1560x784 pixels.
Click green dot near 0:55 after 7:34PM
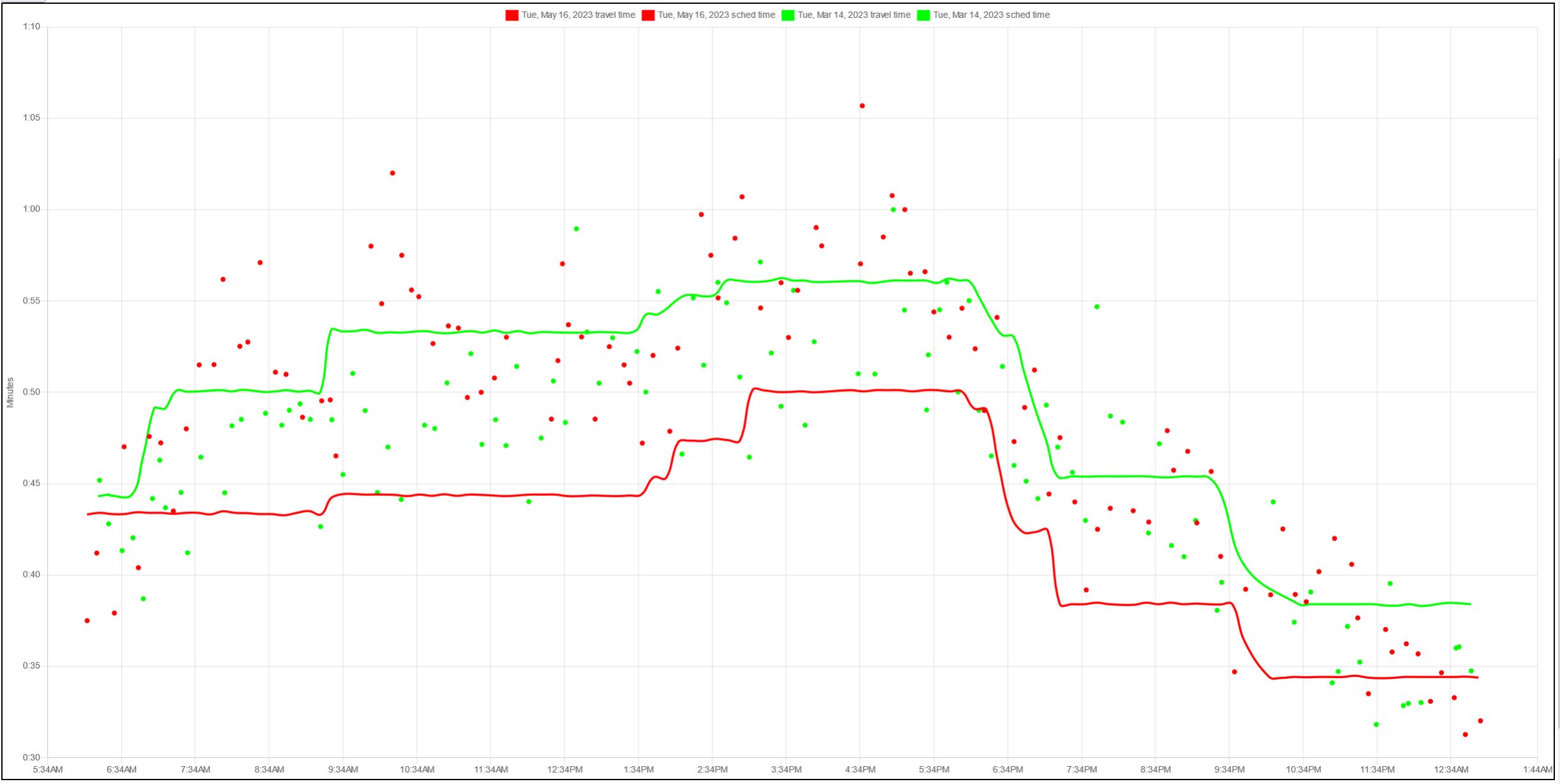pyautogui.click(x=1097, y=307)
